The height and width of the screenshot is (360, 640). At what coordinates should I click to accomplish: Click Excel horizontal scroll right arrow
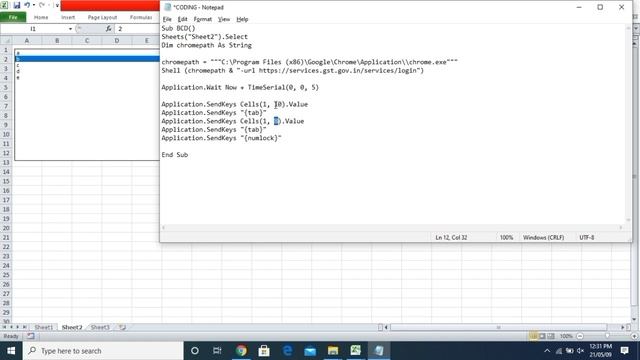[623, 327]
